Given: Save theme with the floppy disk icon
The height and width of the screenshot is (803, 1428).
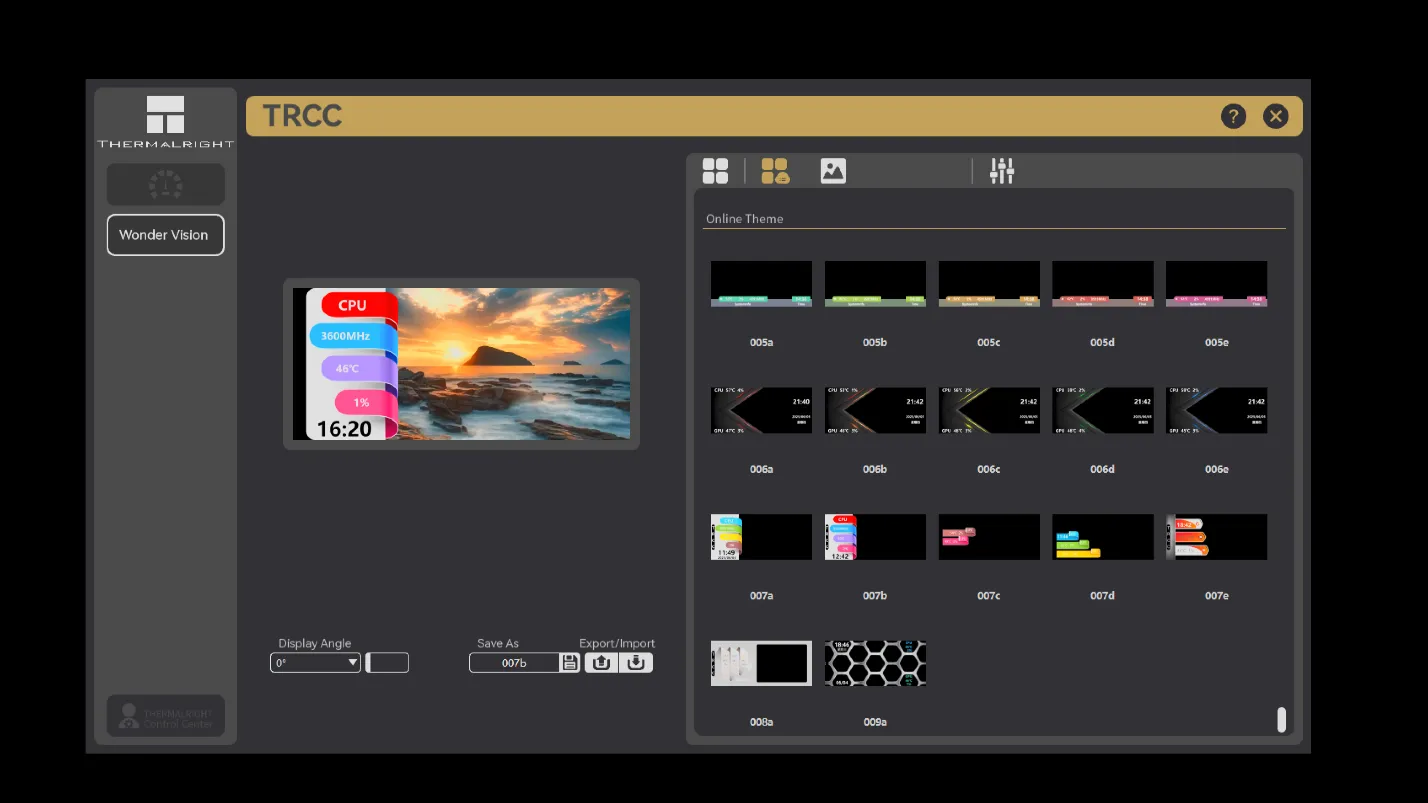Looking at the screenshot, I should pyautogui.click(x=569, y=662).
